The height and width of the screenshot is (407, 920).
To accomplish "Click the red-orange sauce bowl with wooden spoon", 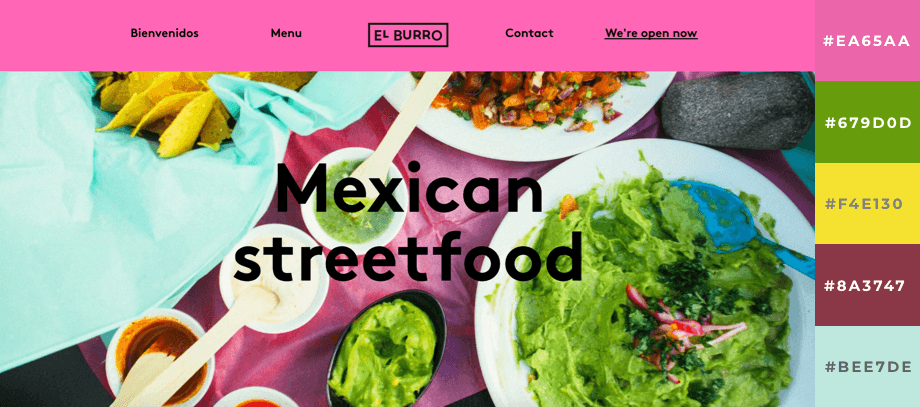I will 157,357.
